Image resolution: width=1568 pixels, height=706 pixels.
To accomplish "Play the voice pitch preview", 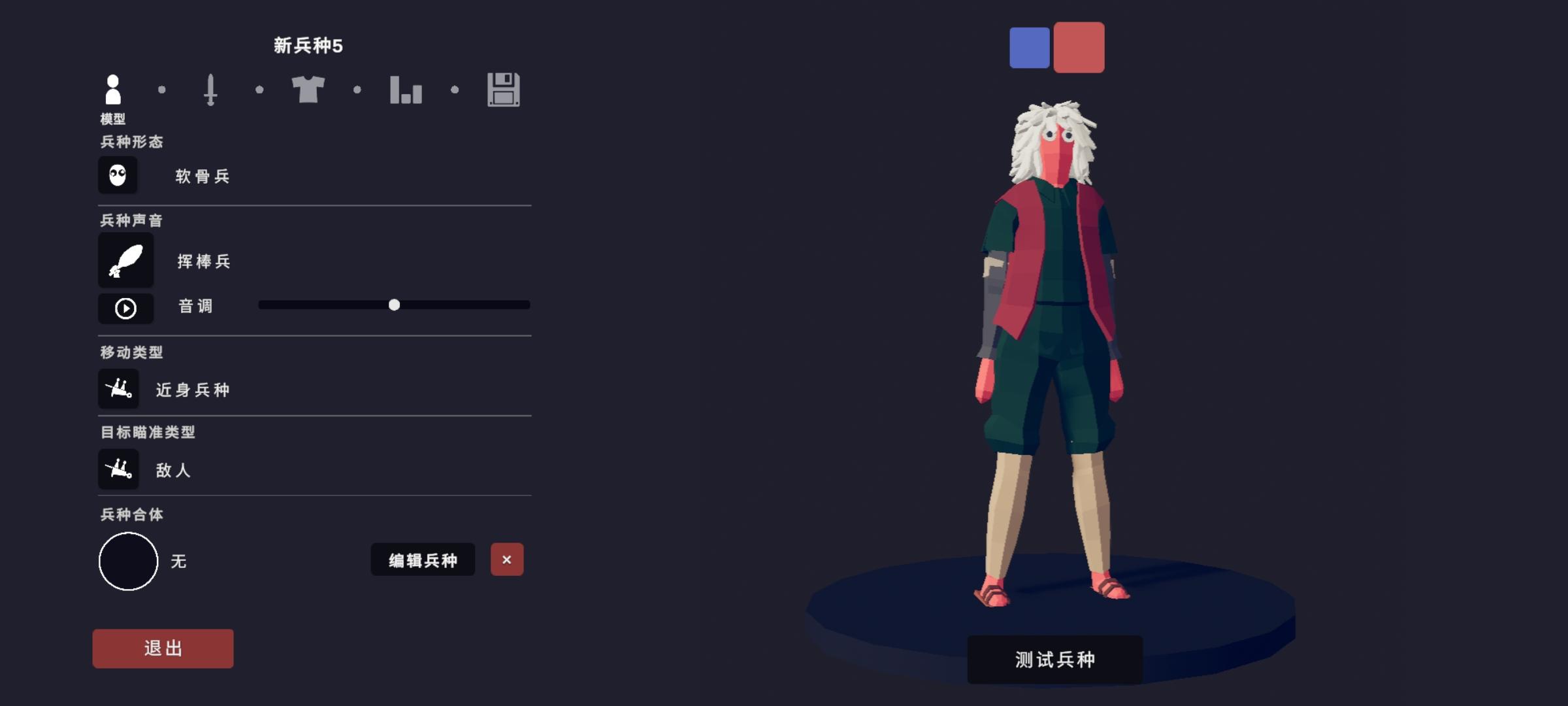I will click(x=126, y=308).
